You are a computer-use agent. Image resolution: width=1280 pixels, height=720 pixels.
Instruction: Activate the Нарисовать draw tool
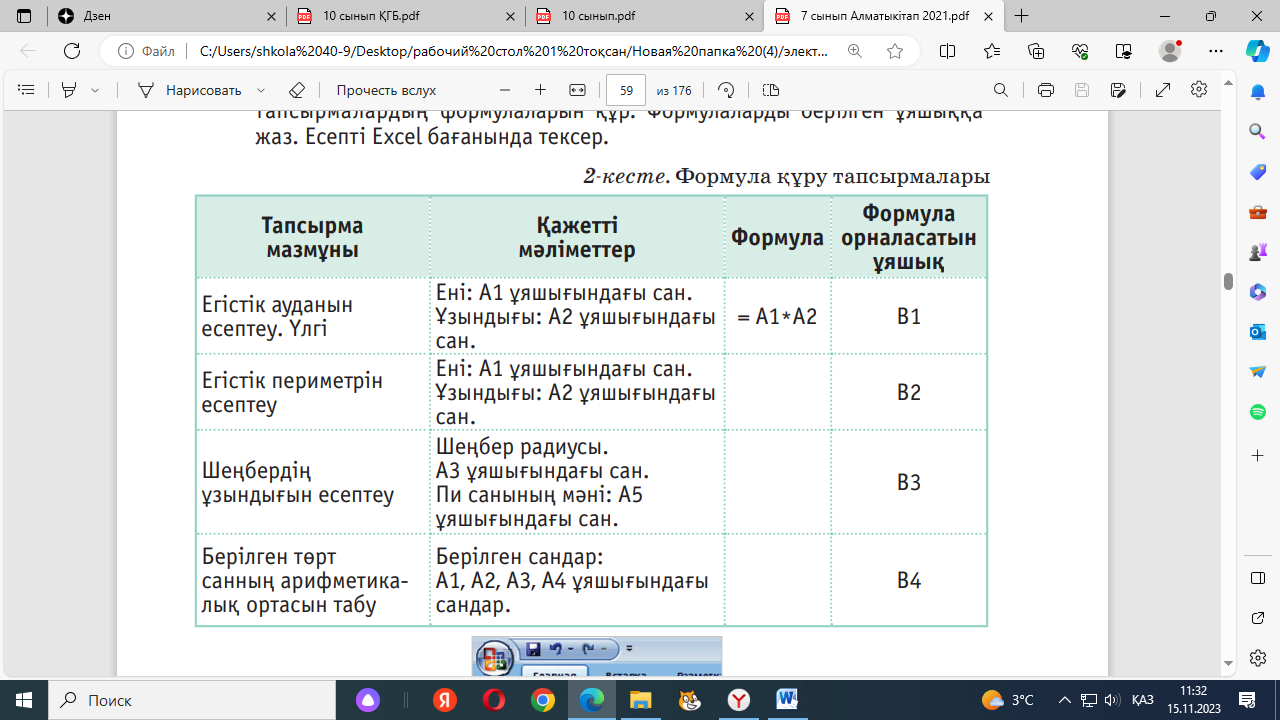189,90
